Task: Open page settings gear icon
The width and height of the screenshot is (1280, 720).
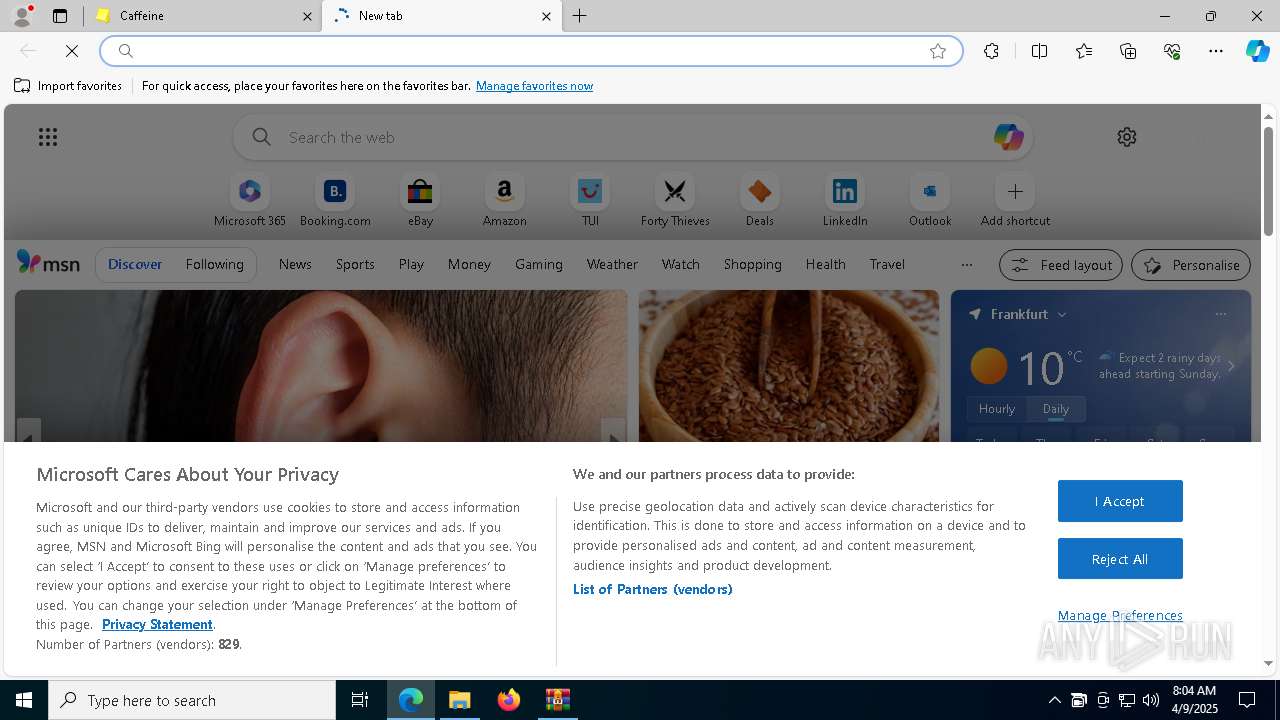Action: [1127, 137]
